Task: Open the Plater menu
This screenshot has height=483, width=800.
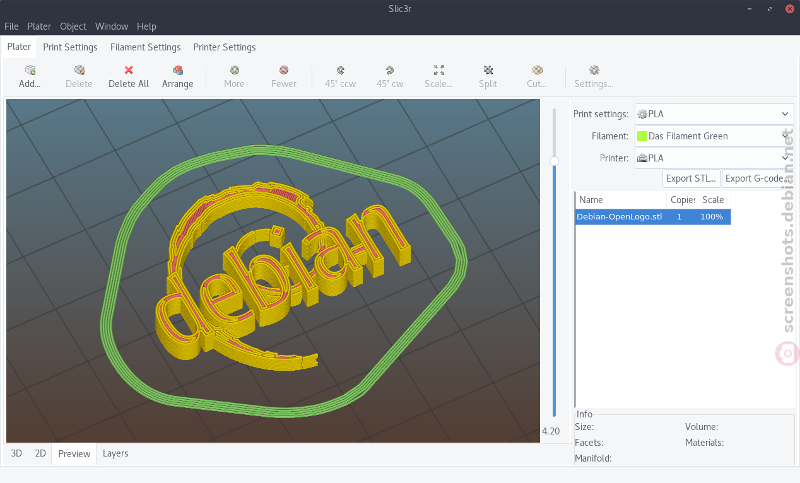Action: click(x=39, y=27)
